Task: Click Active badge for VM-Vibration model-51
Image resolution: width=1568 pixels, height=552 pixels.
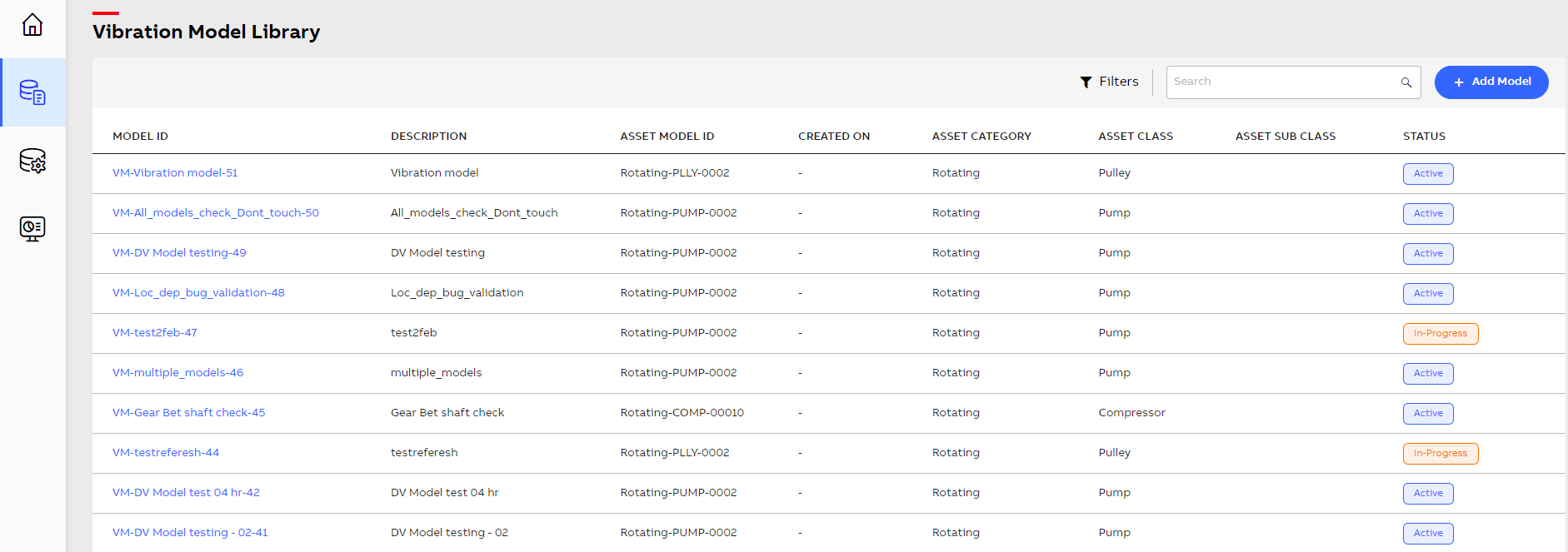Action: (x=1428, y=174)
